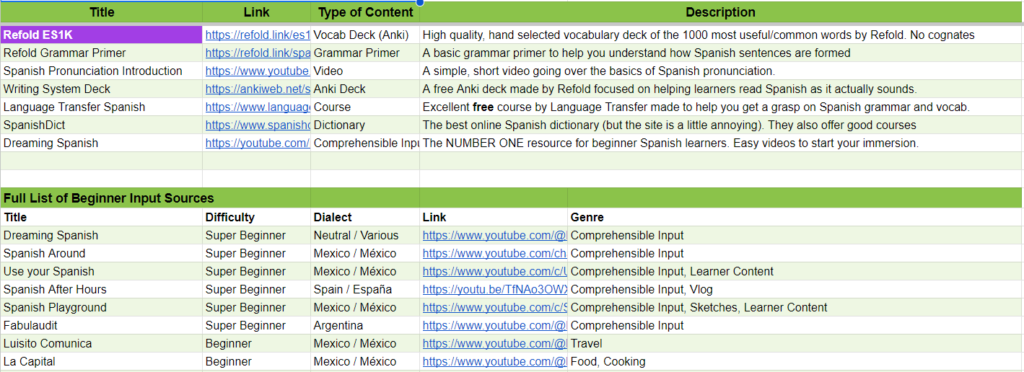1024x372 pixels.
Task: Select the Vocab Deck (Anki) cell
Action: (x=365, y=35)
